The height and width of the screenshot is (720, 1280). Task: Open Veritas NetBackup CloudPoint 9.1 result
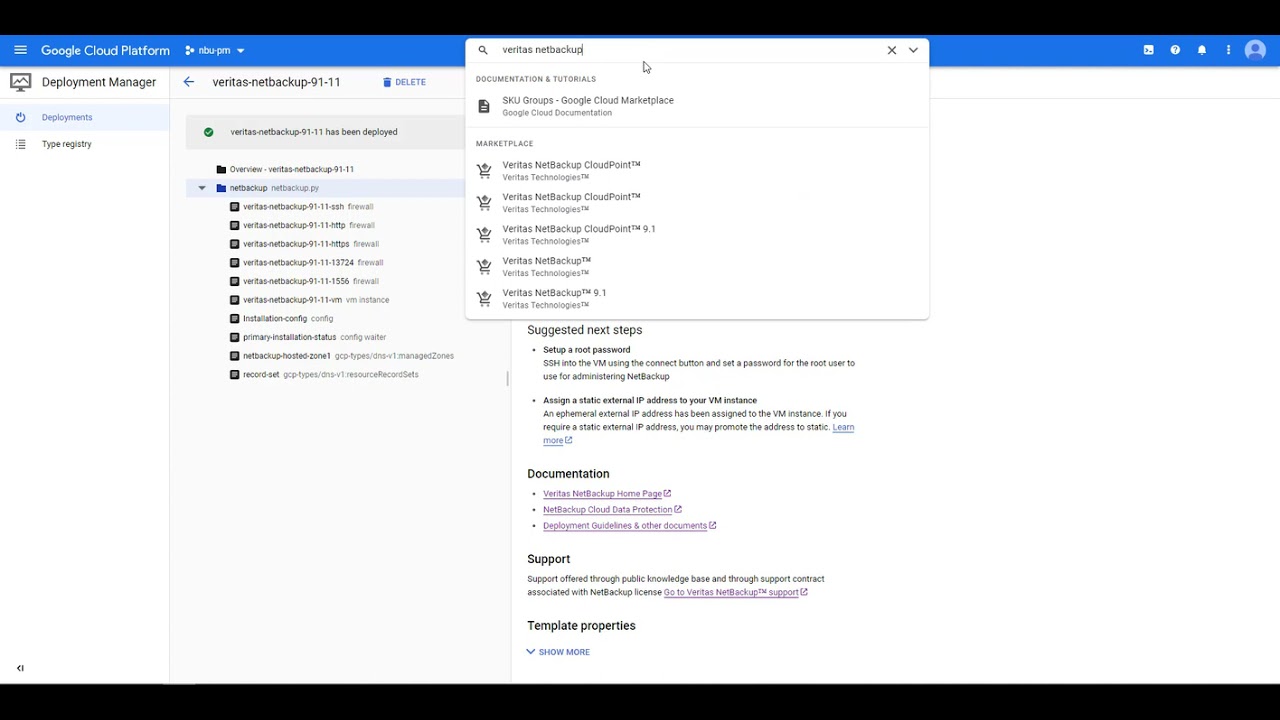[697, 234]
